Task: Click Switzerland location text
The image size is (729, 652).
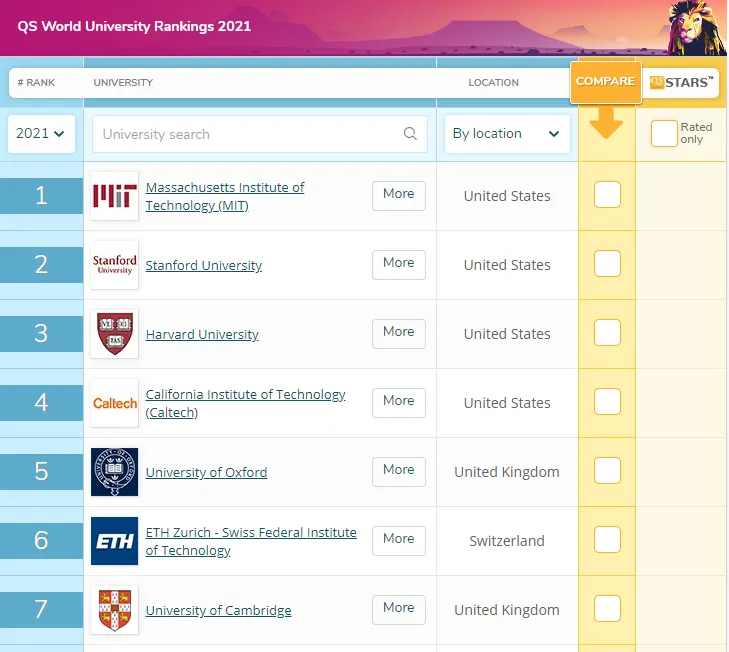Action: 507,541
